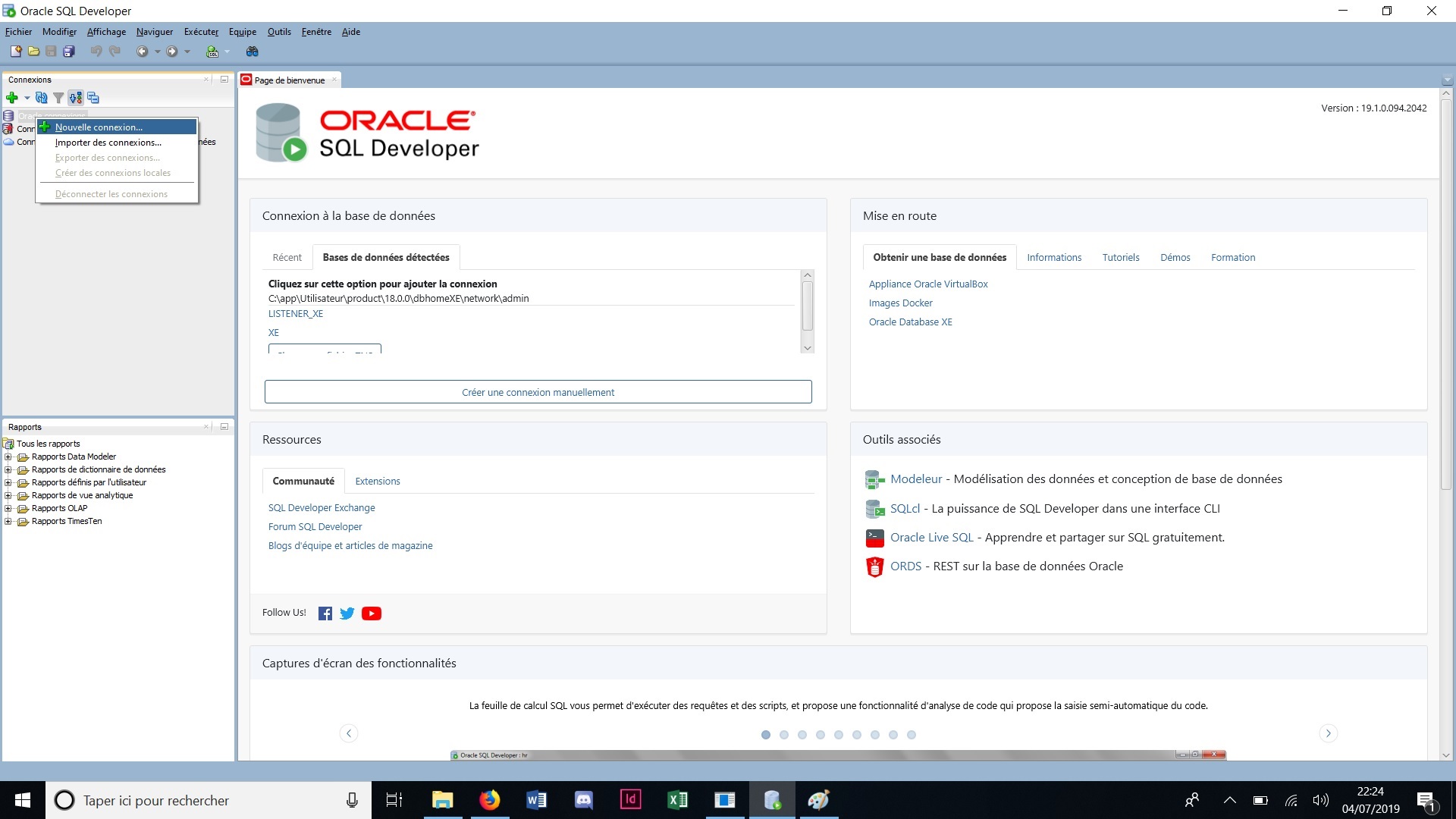Switch to the Informations tab
Image resolution: width=1456 pixels, height=819 pixels.
1054,258
